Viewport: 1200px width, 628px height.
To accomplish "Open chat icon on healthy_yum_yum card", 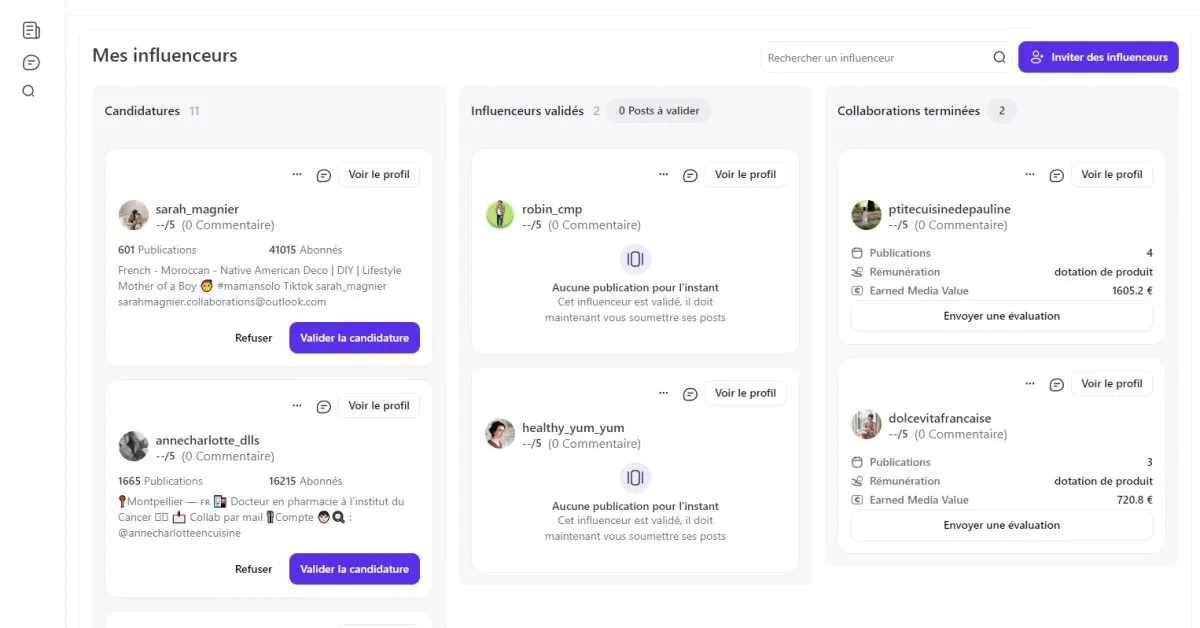I will [690, 394].
